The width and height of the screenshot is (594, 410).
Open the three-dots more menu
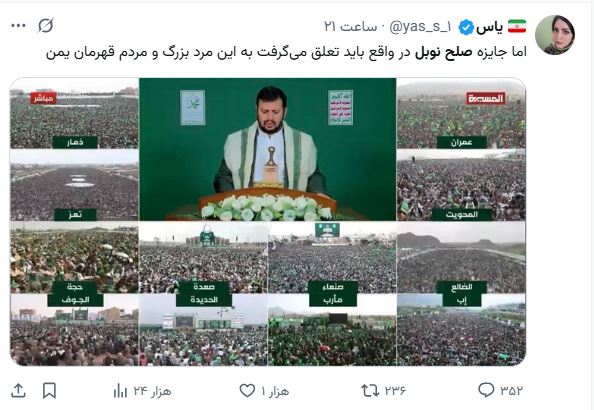click(x=18, y=26)
